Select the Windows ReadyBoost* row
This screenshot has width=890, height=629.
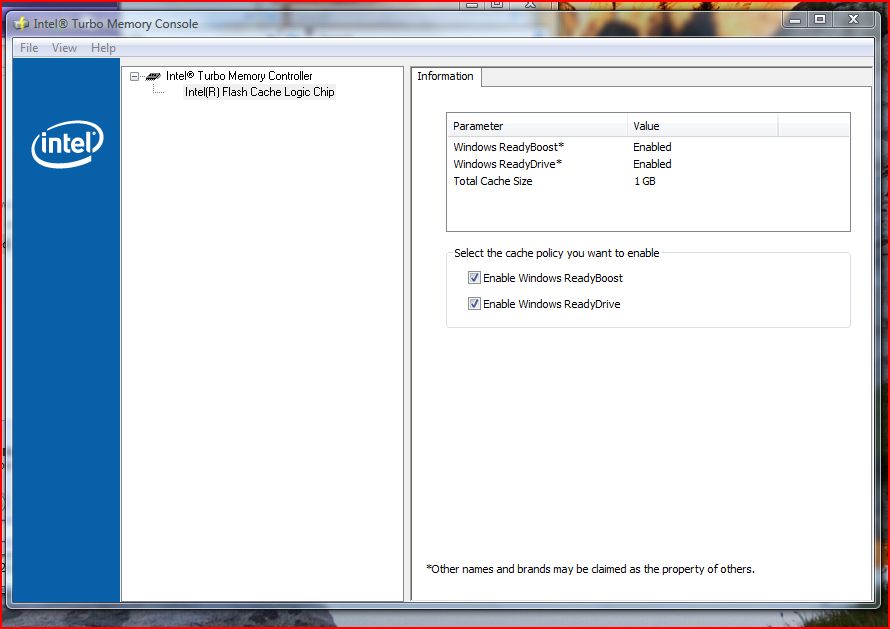point(648,147)
